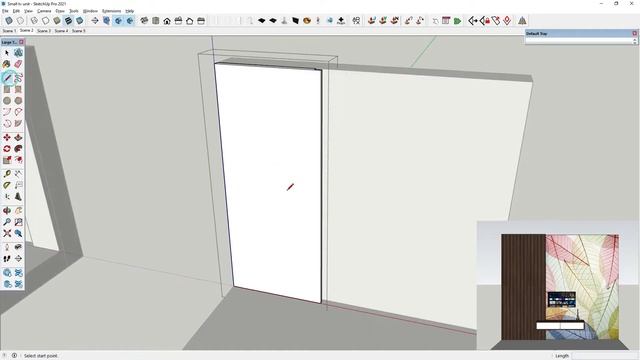
Task: Click the green play extension icon
Action: 457,20
